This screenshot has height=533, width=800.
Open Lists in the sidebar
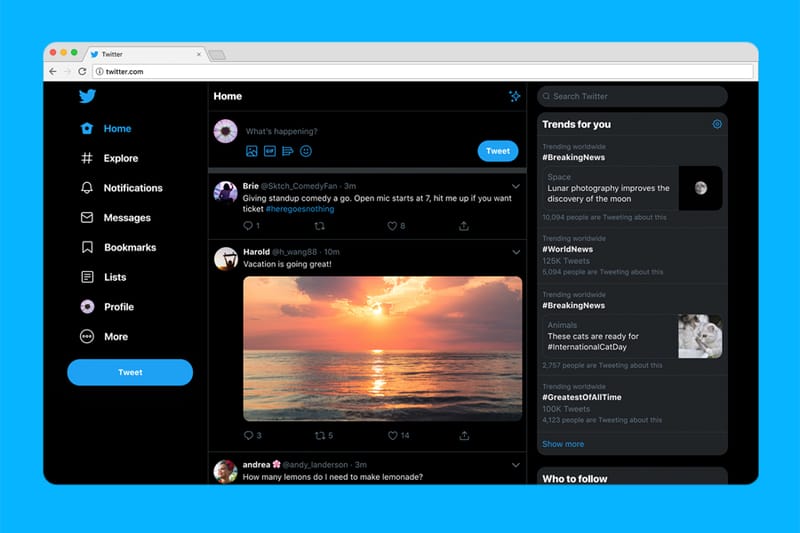tap(104, 277)
